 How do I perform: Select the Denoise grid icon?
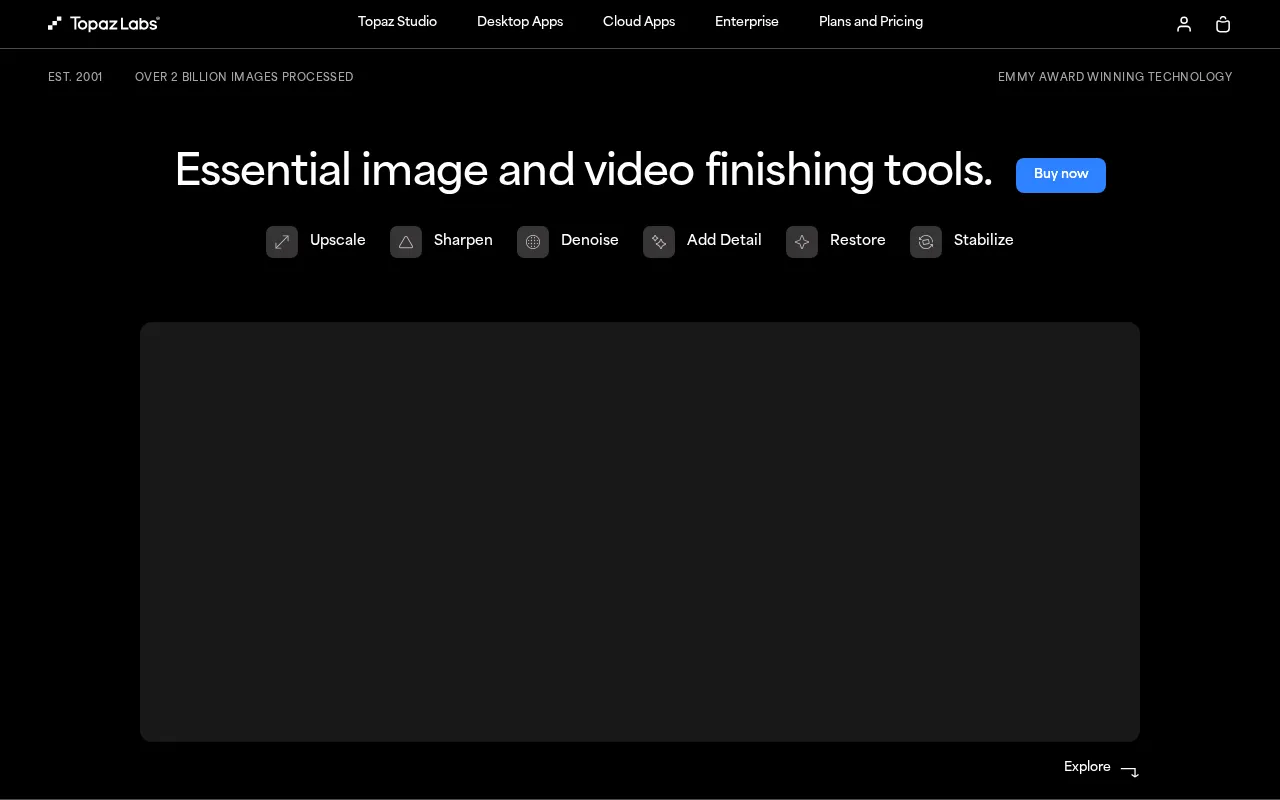[533, 242]
